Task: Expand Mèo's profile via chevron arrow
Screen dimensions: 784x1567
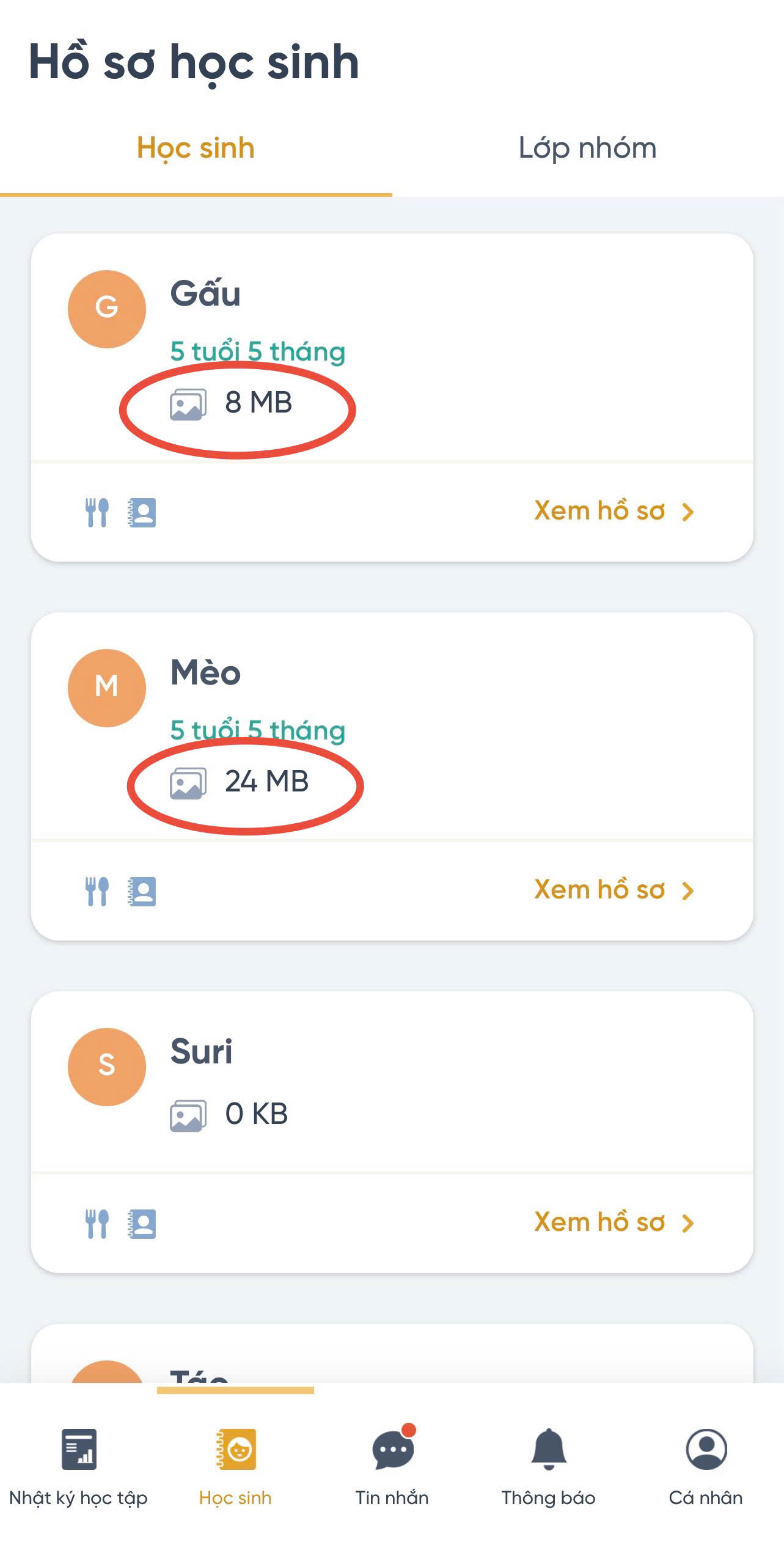Action: click(688, 891)
